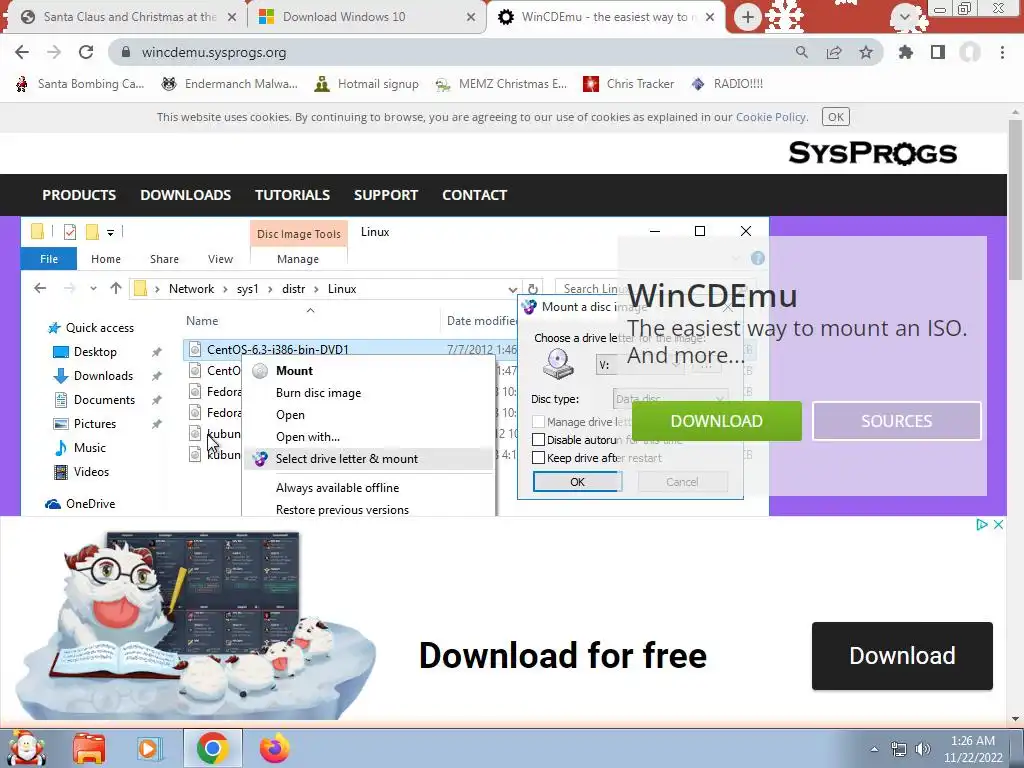The image size is (1024, 768).
Task: Dismiss cookie notice with OK
Action: pos(835,117)
